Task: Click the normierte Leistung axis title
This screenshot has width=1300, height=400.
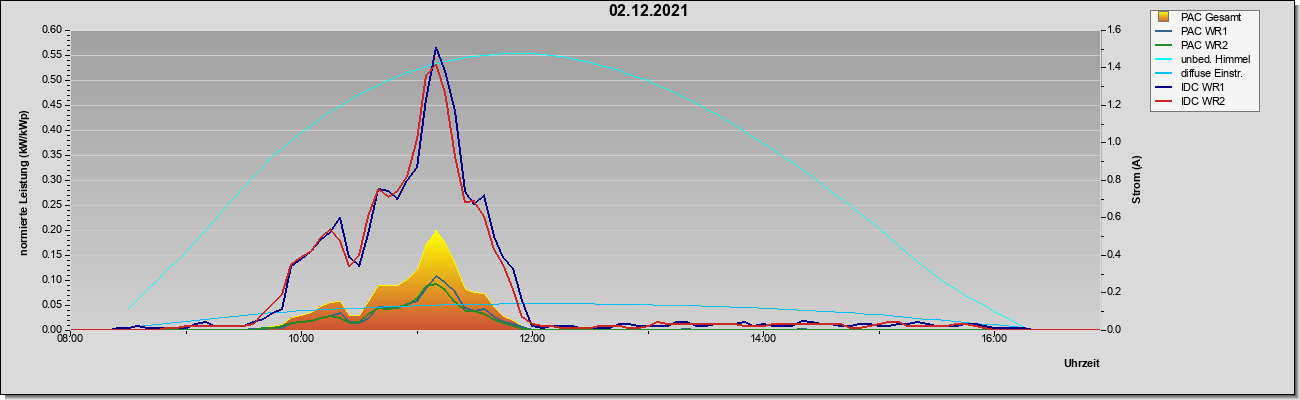Action: point(23,179)
